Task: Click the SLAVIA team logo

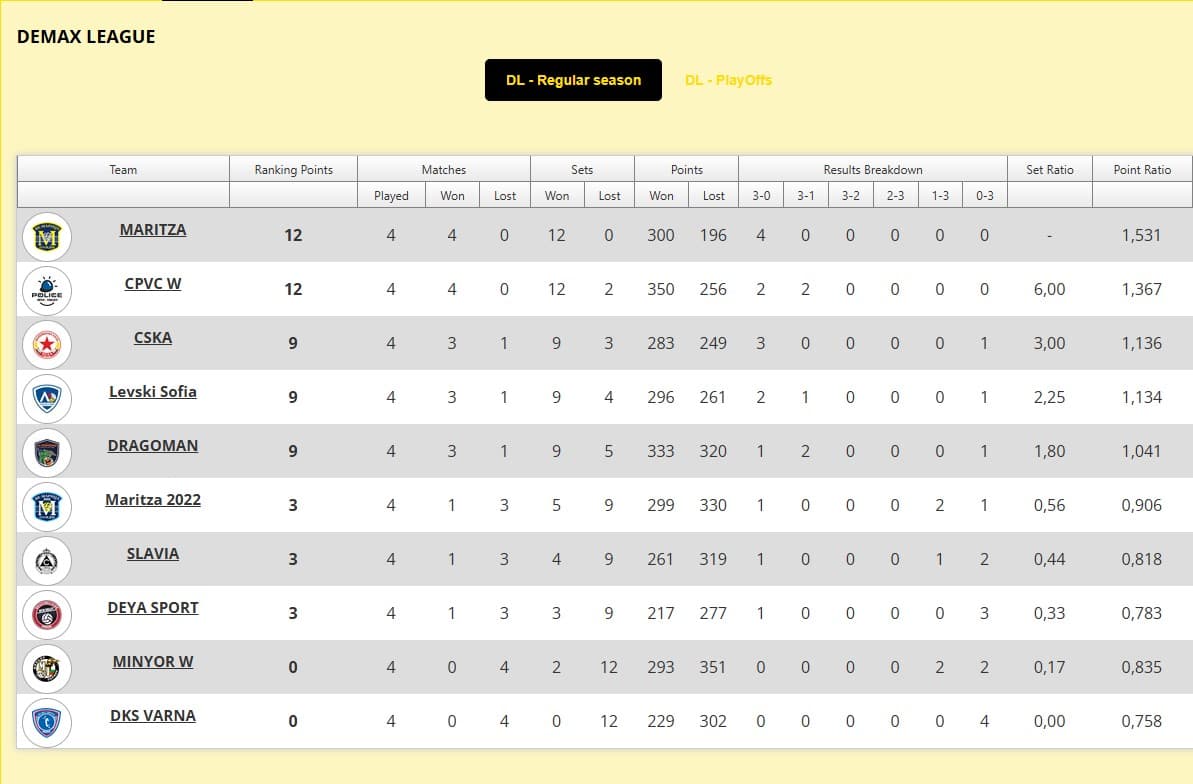Action: tap(47, 560)
